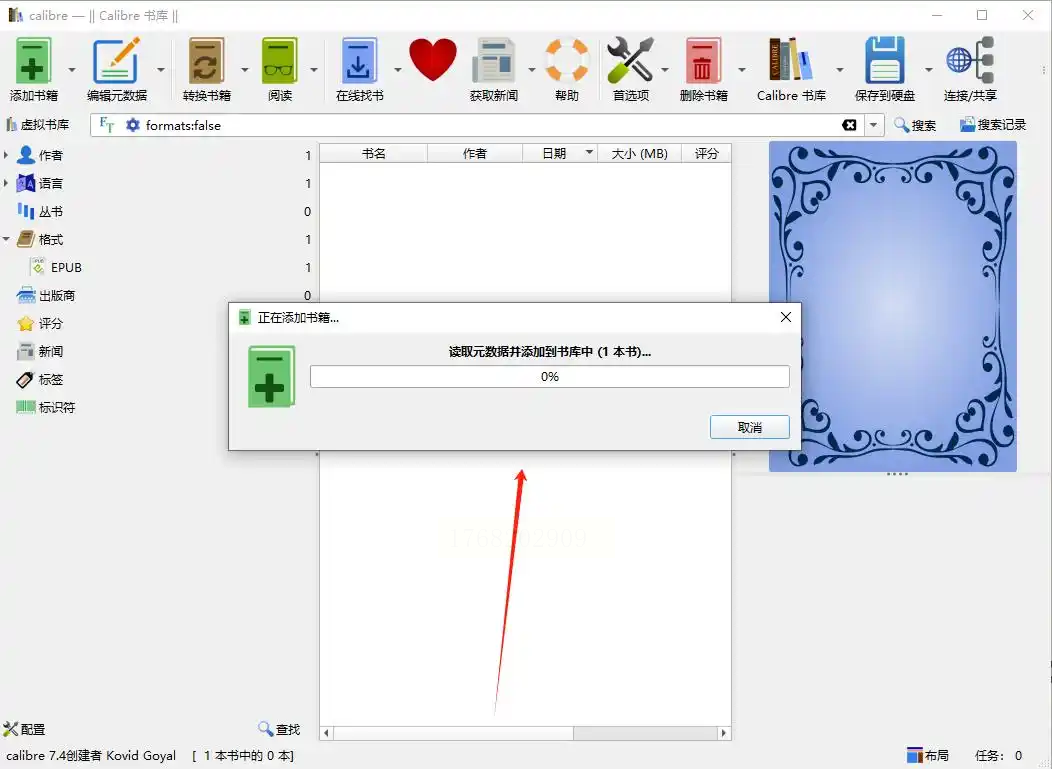The width and height of the screenshot is (1052, 769).
Task: Sort by 作者 column header
Action: point(474,154)
